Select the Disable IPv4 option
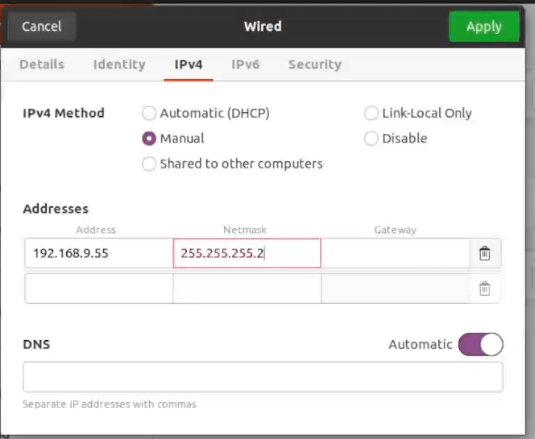 [x=396, y=138]
